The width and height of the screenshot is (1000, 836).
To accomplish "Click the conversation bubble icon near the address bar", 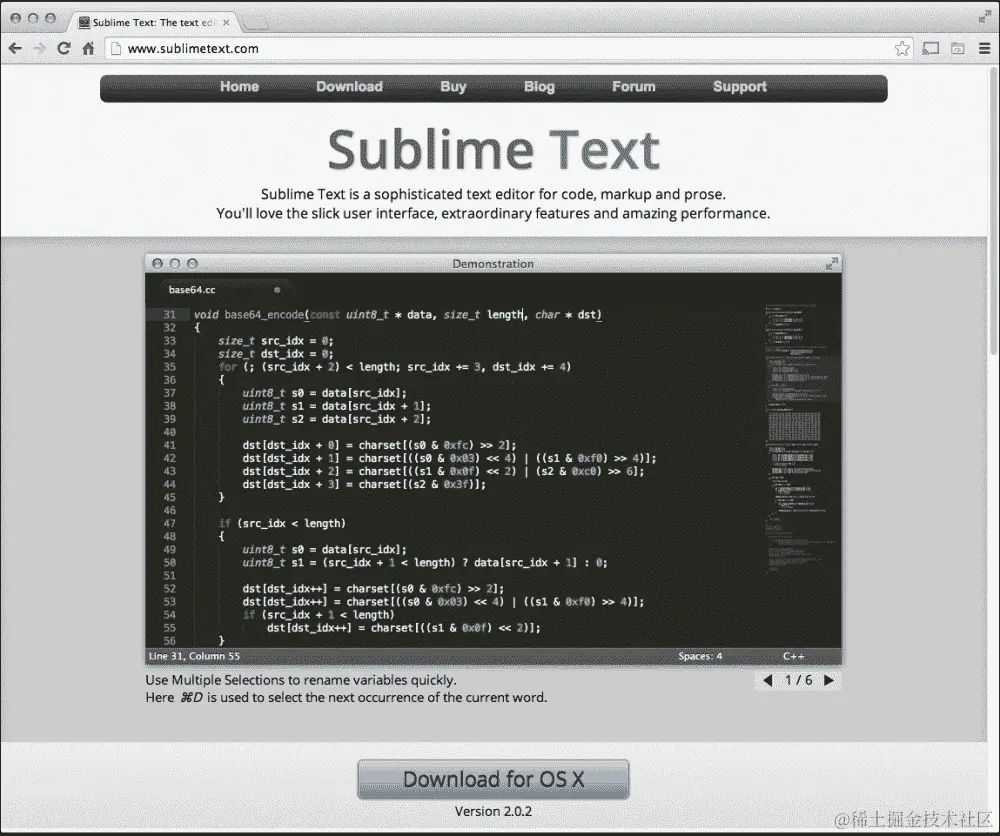I will [x=931, y=48].
